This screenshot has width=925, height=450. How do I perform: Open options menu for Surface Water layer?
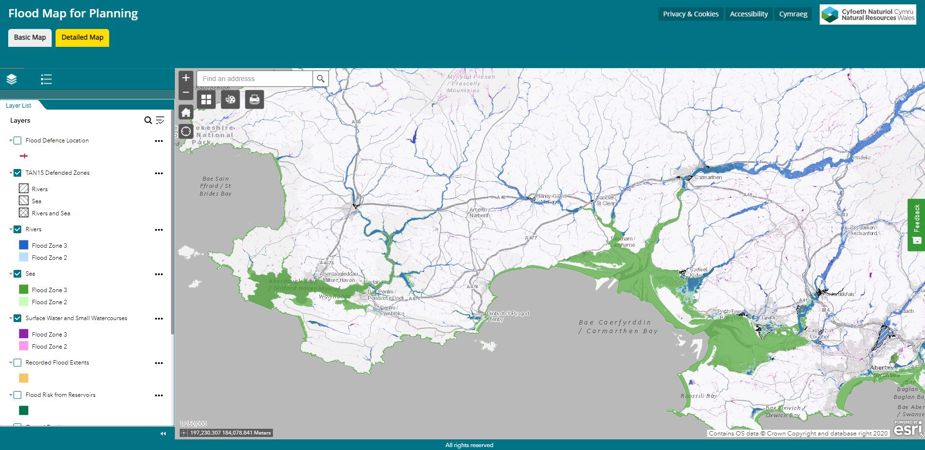[158, 318]
